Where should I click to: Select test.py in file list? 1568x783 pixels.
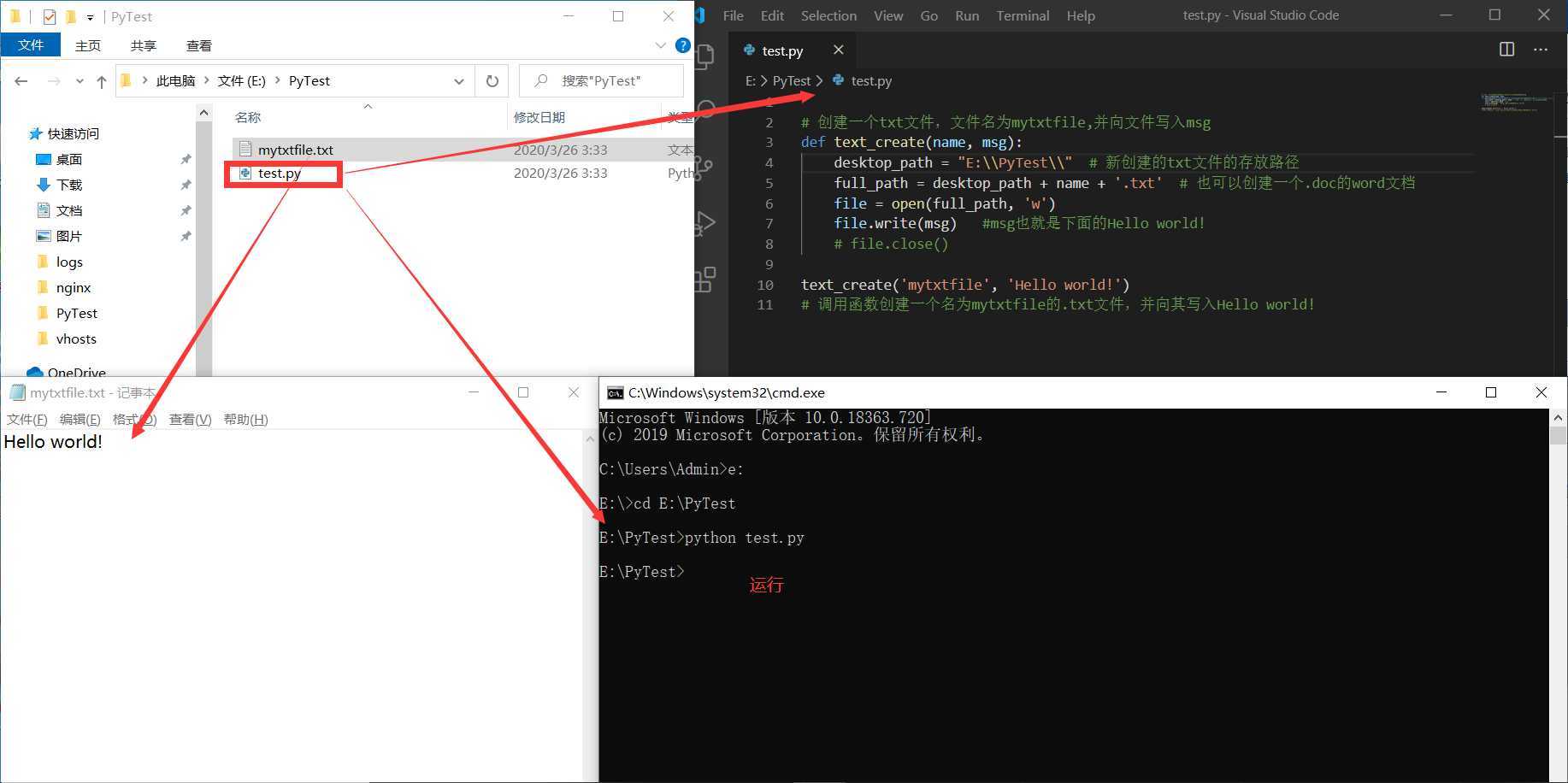pyautogui.click(x=280, y=173)
